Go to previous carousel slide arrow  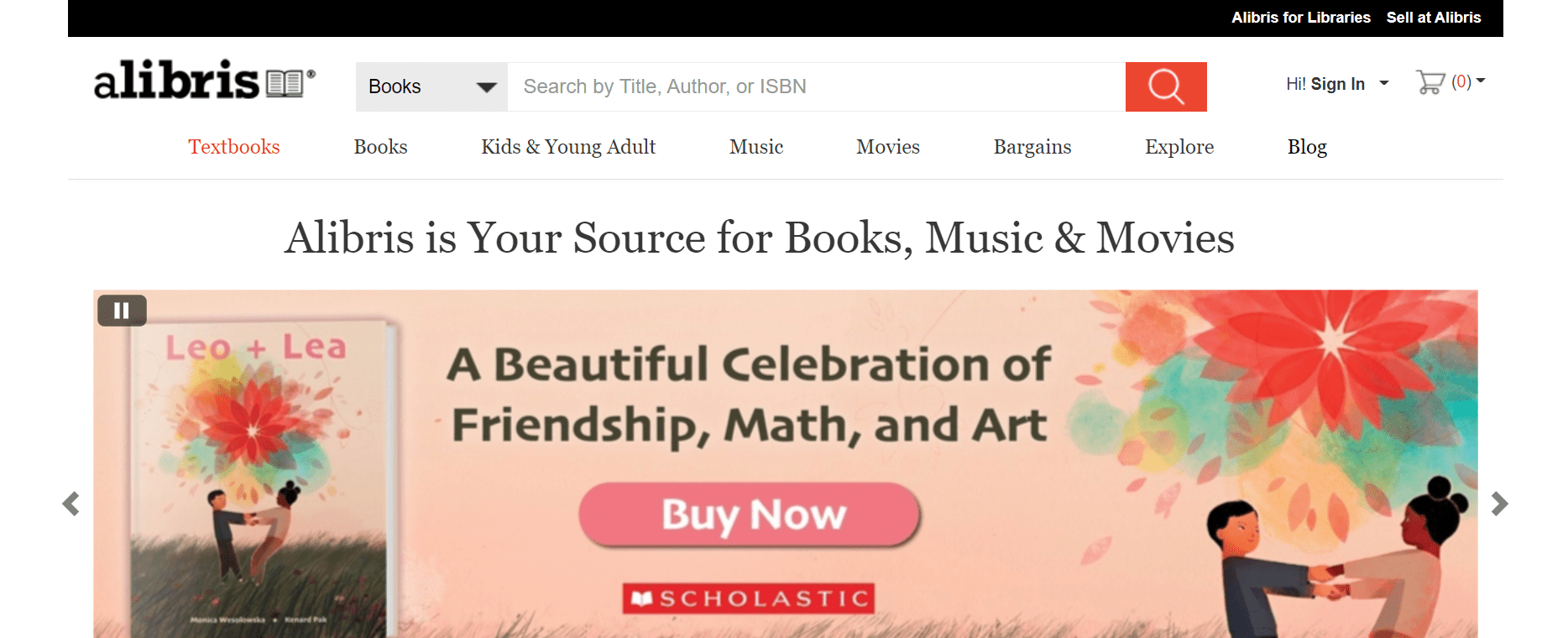click(x=71, y=504)
